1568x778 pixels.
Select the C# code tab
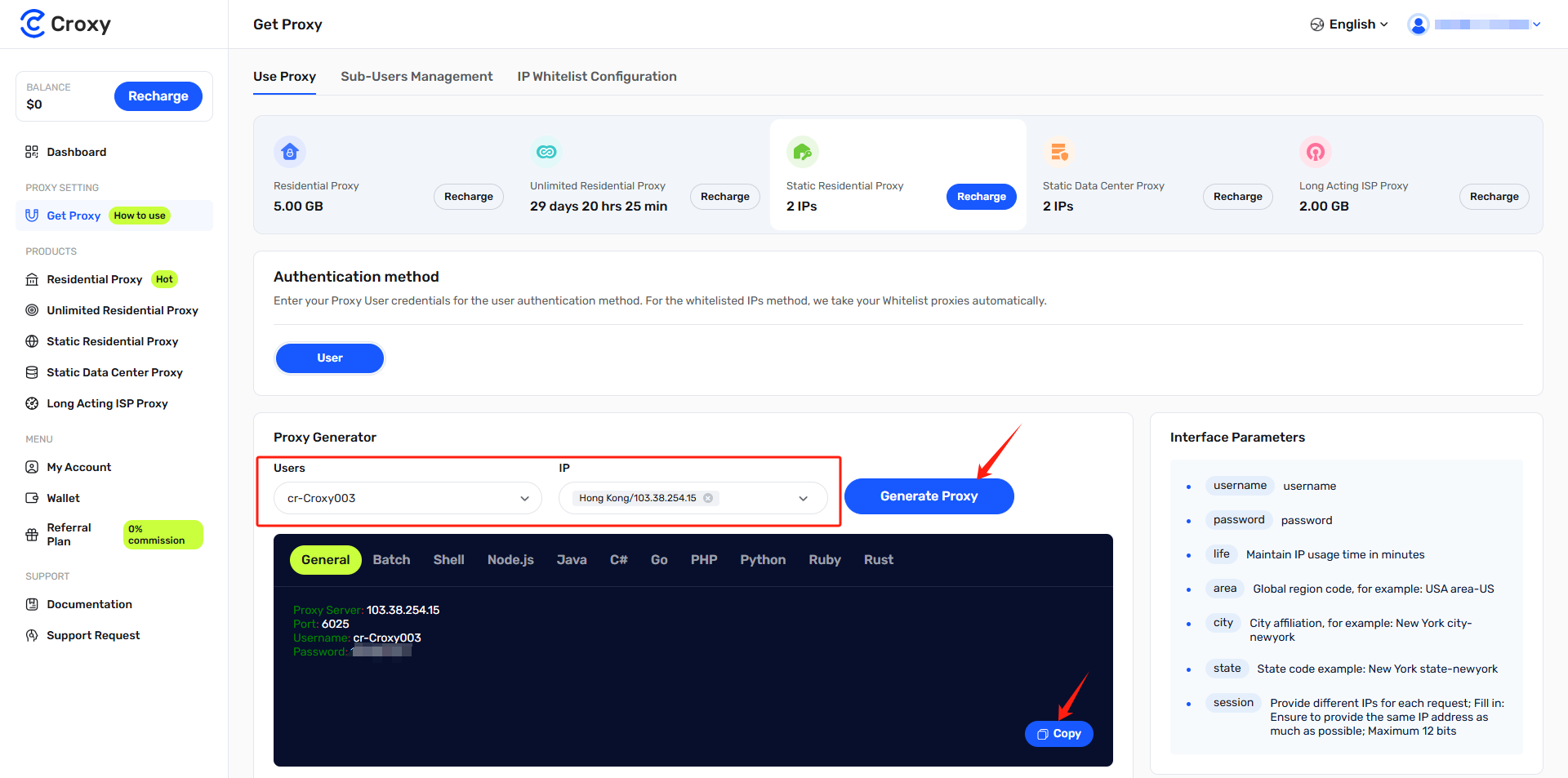(619, 560)
